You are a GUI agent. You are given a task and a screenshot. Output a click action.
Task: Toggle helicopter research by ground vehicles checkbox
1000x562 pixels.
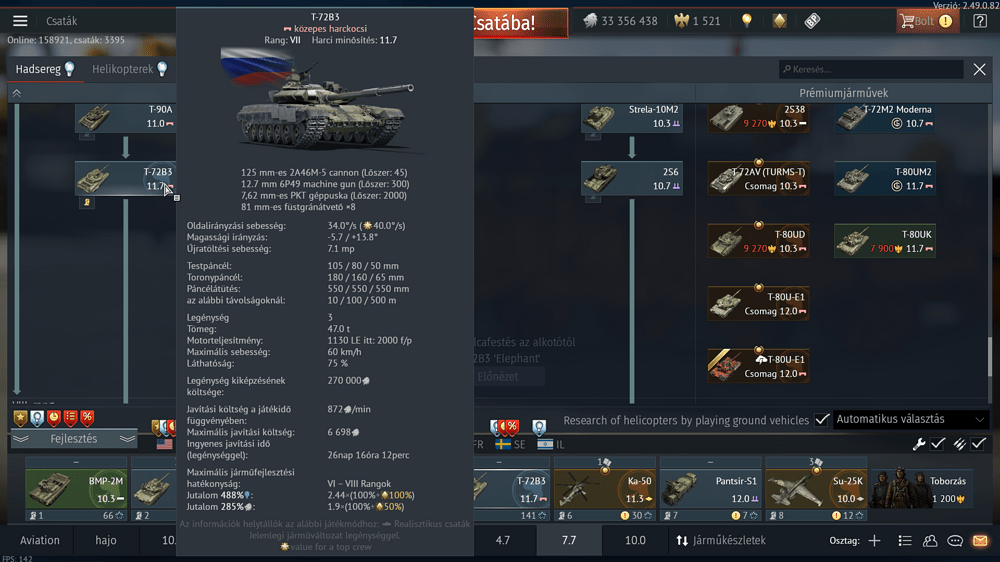(821, 420)
